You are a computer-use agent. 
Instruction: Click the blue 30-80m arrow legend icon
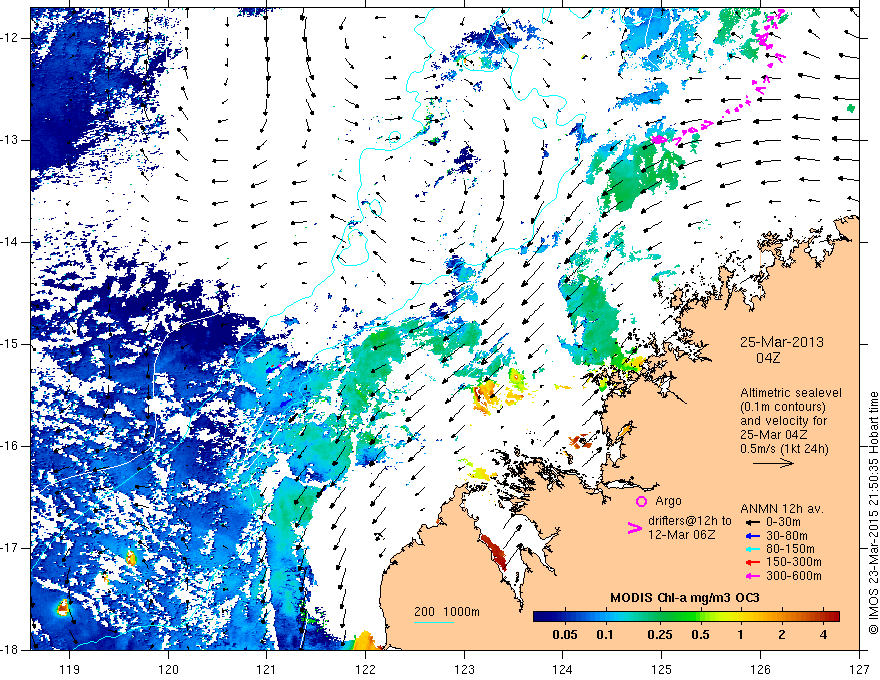click(x=753, y=536)
